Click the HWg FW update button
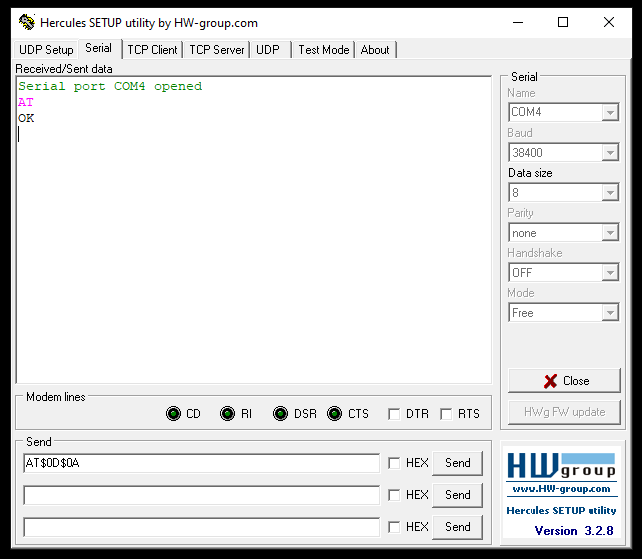Viewport: 642px width, 559px height. point(564,412)
